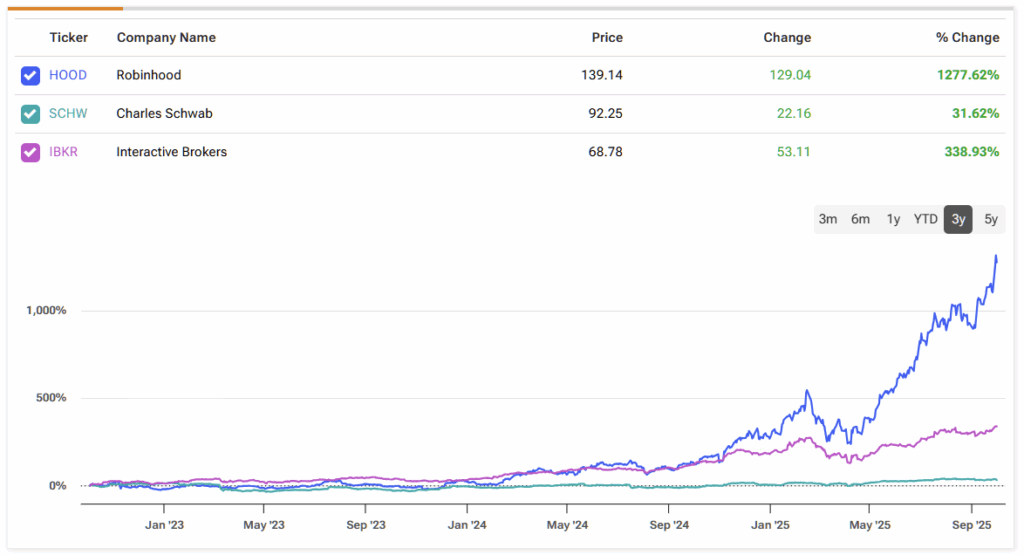Click the Robinhood company name

click(149, 75)
